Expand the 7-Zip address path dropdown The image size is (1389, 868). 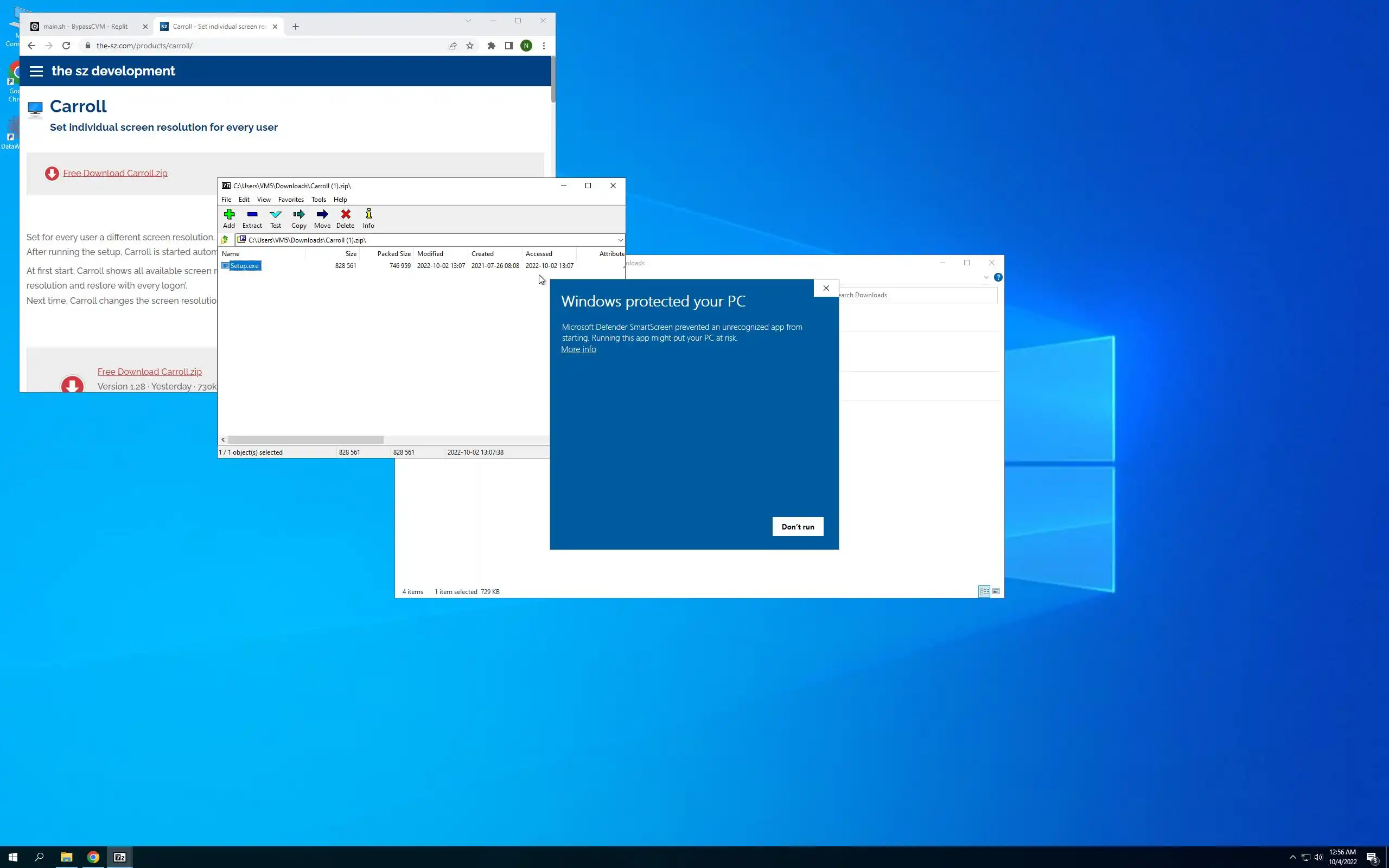pos(620,240)
